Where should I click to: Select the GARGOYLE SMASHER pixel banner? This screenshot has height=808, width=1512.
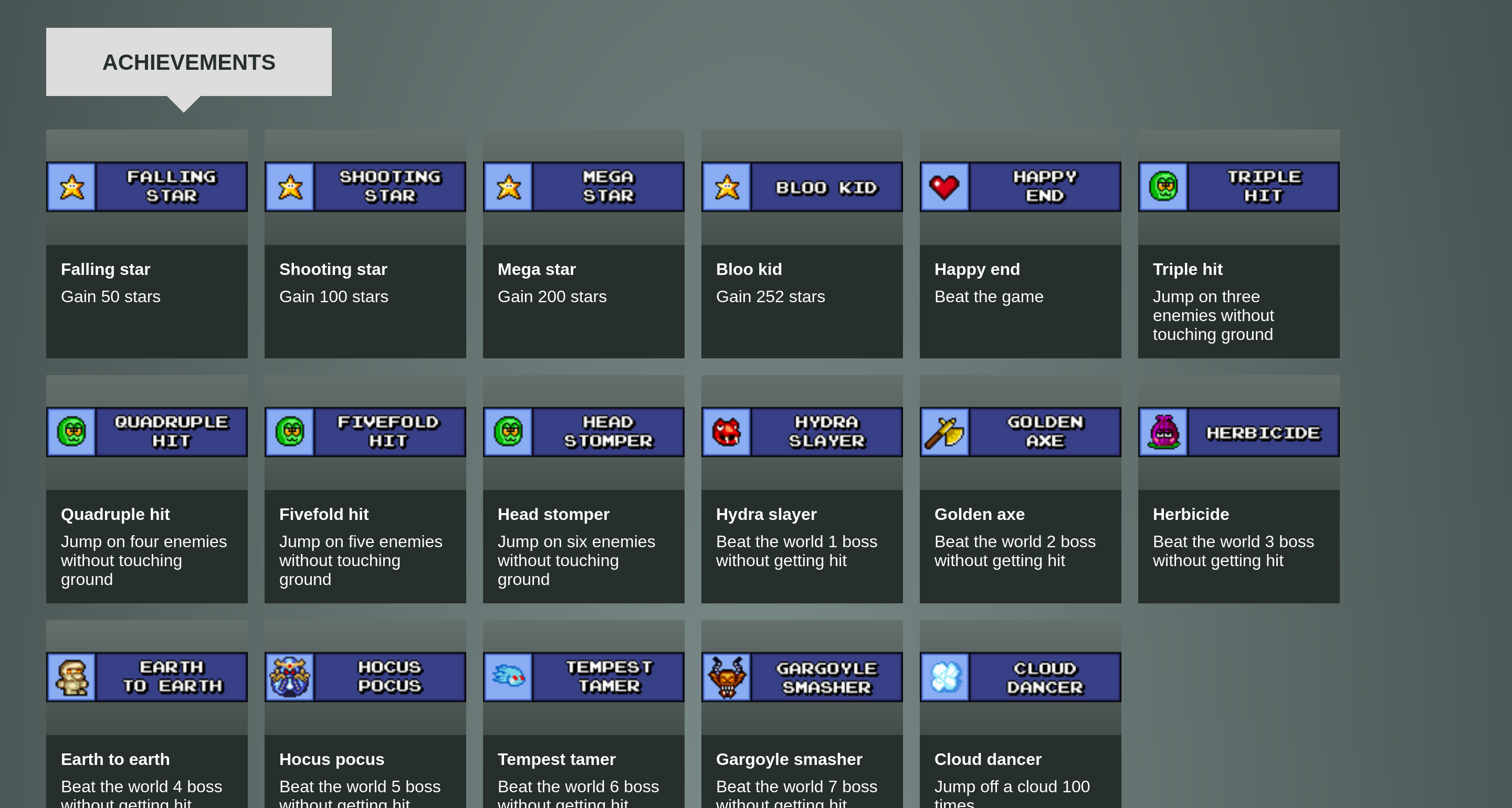pos(802,677)
